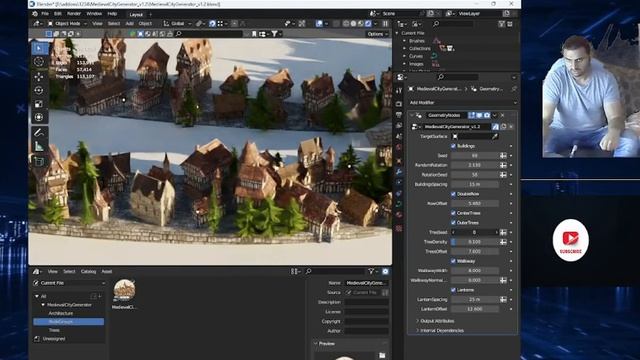
Task: Collapse the MedievalCityGenerator catalog tree
Action: click(x=43, y=305)
